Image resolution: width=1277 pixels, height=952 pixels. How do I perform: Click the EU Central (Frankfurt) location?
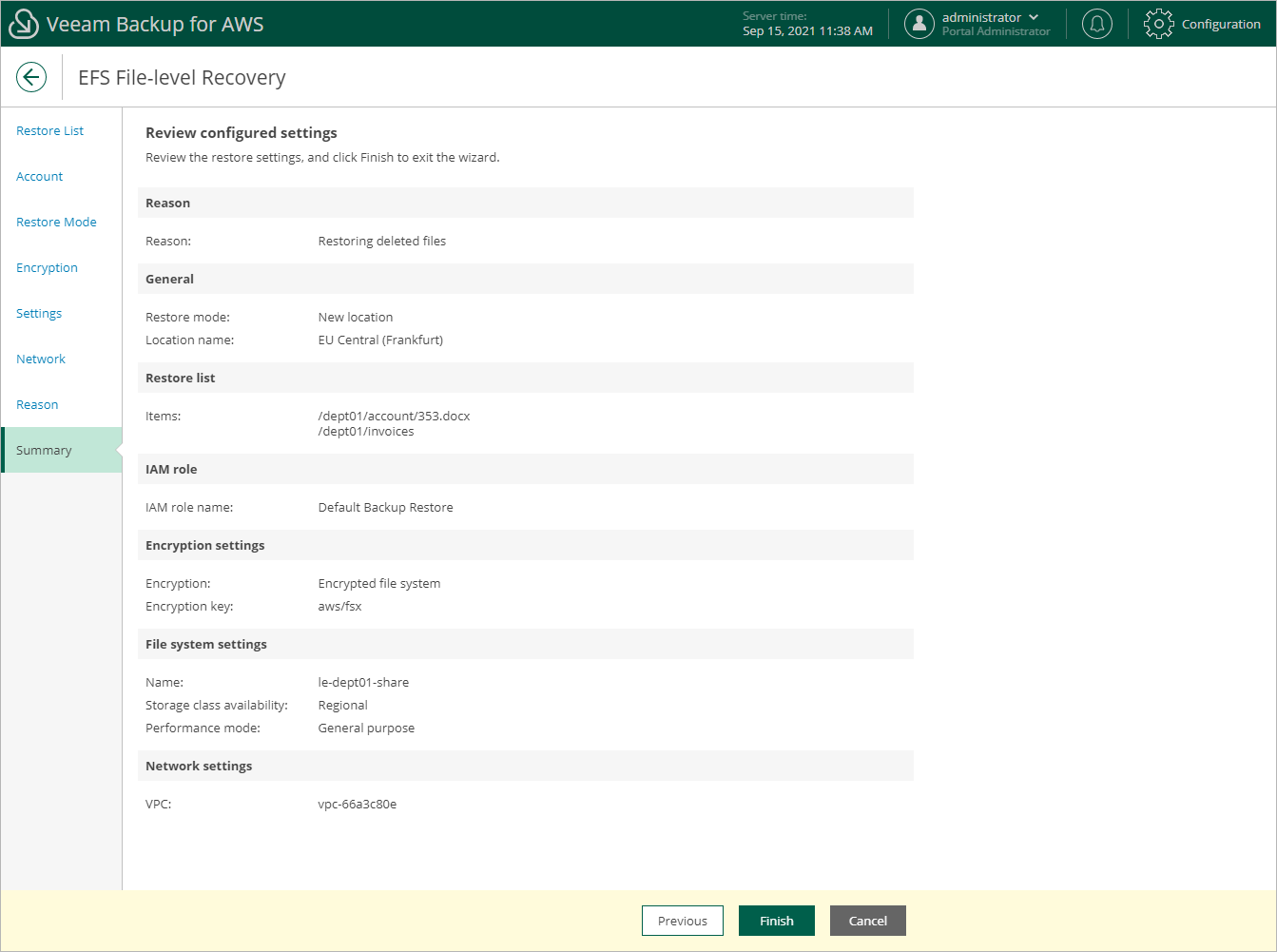click(380, 340)
